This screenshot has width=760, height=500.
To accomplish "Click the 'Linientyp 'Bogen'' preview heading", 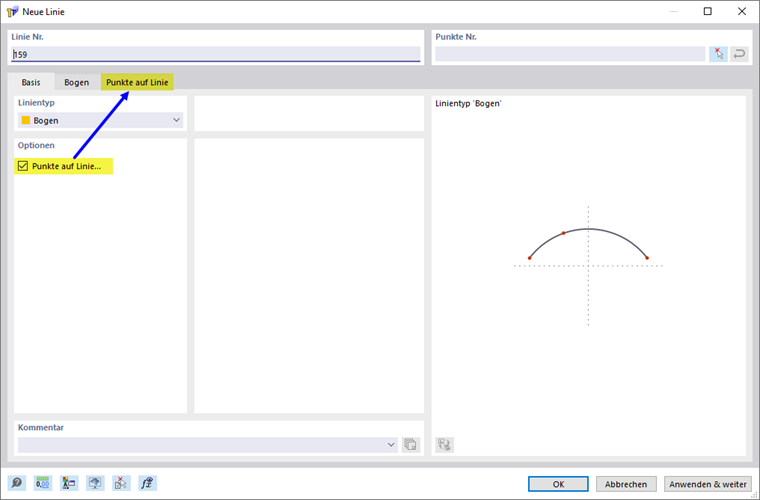I will coord(468,103).
